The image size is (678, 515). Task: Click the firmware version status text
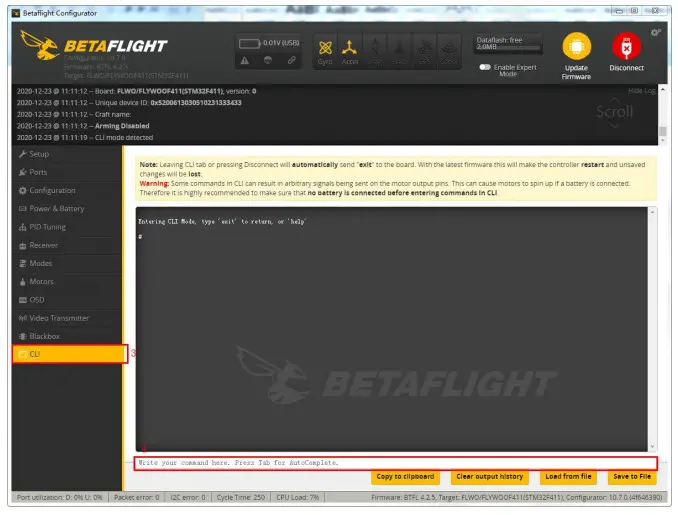click(x=516, y=497)
